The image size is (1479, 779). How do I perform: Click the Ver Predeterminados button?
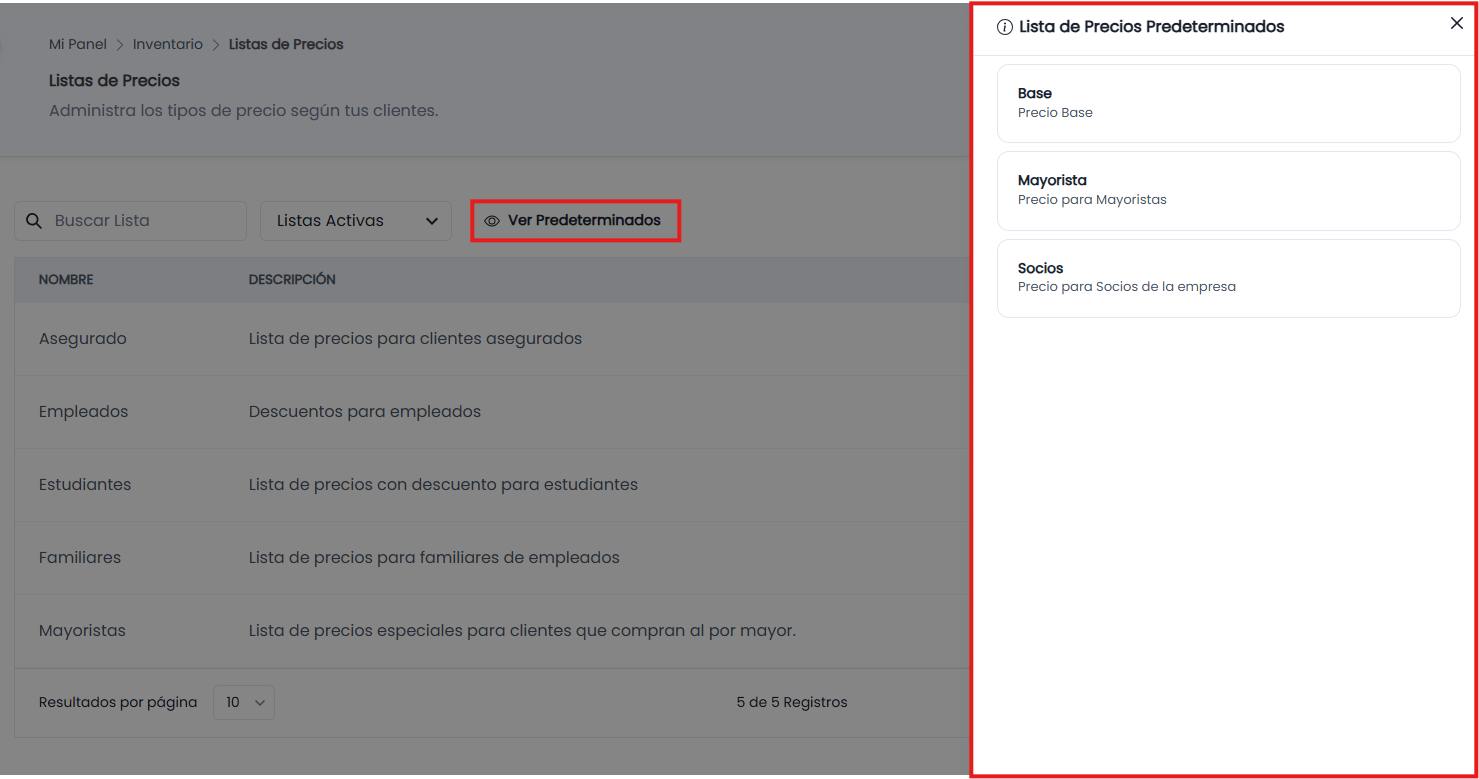[575, 220]
